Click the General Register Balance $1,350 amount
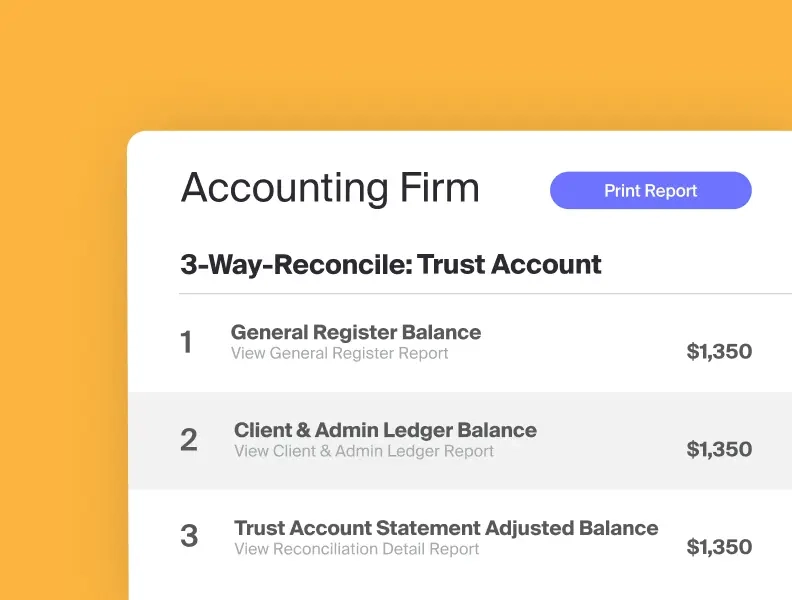The image size is (792, 600). tap(719, 351)
